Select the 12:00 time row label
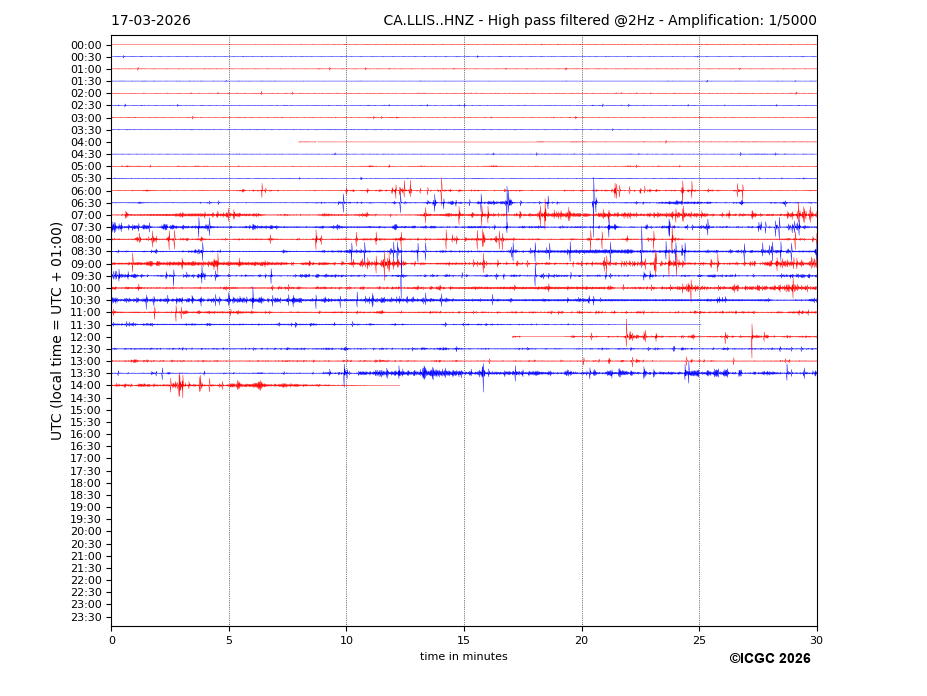 click(x=86, y=337)
